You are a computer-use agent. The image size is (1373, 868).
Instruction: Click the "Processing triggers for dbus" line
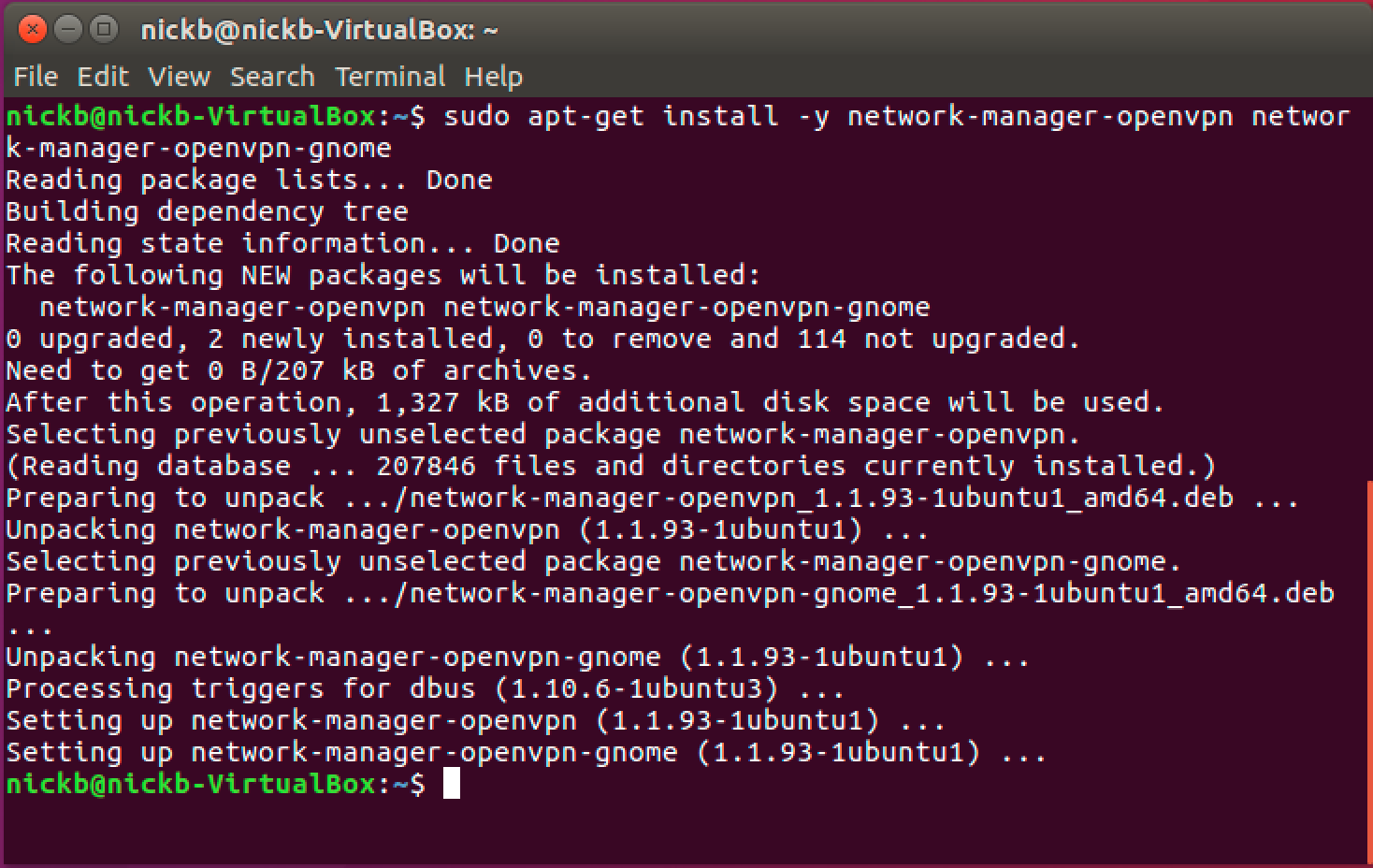click(x=425, y=689)
